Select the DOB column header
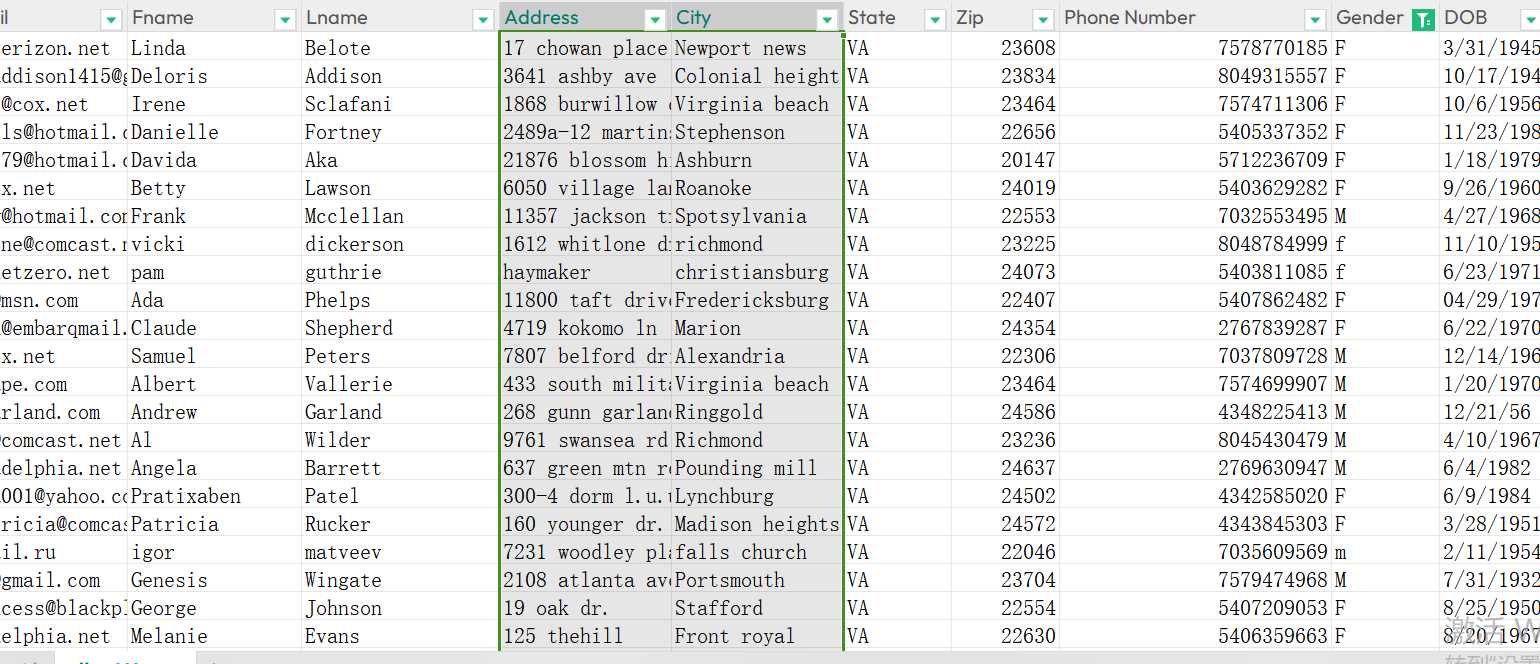 (x=1490, y=17)
